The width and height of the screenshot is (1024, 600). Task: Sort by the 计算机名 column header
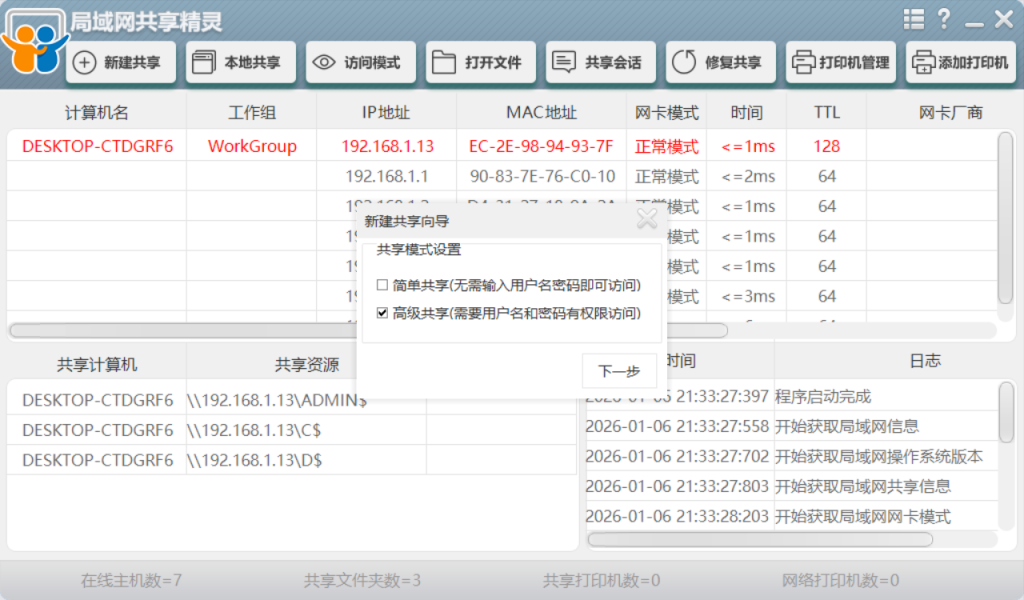[96, 113]
